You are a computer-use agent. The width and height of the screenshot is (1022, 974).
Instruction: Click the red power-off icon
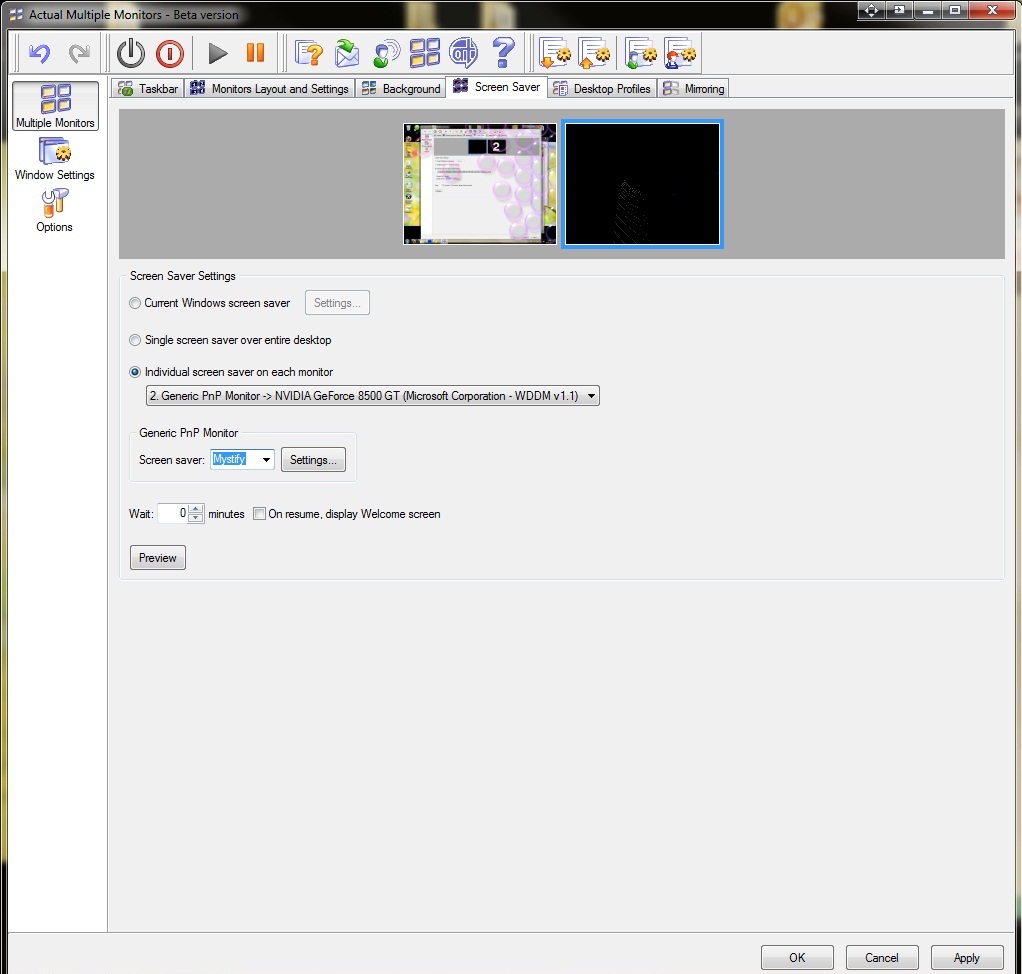170,53
